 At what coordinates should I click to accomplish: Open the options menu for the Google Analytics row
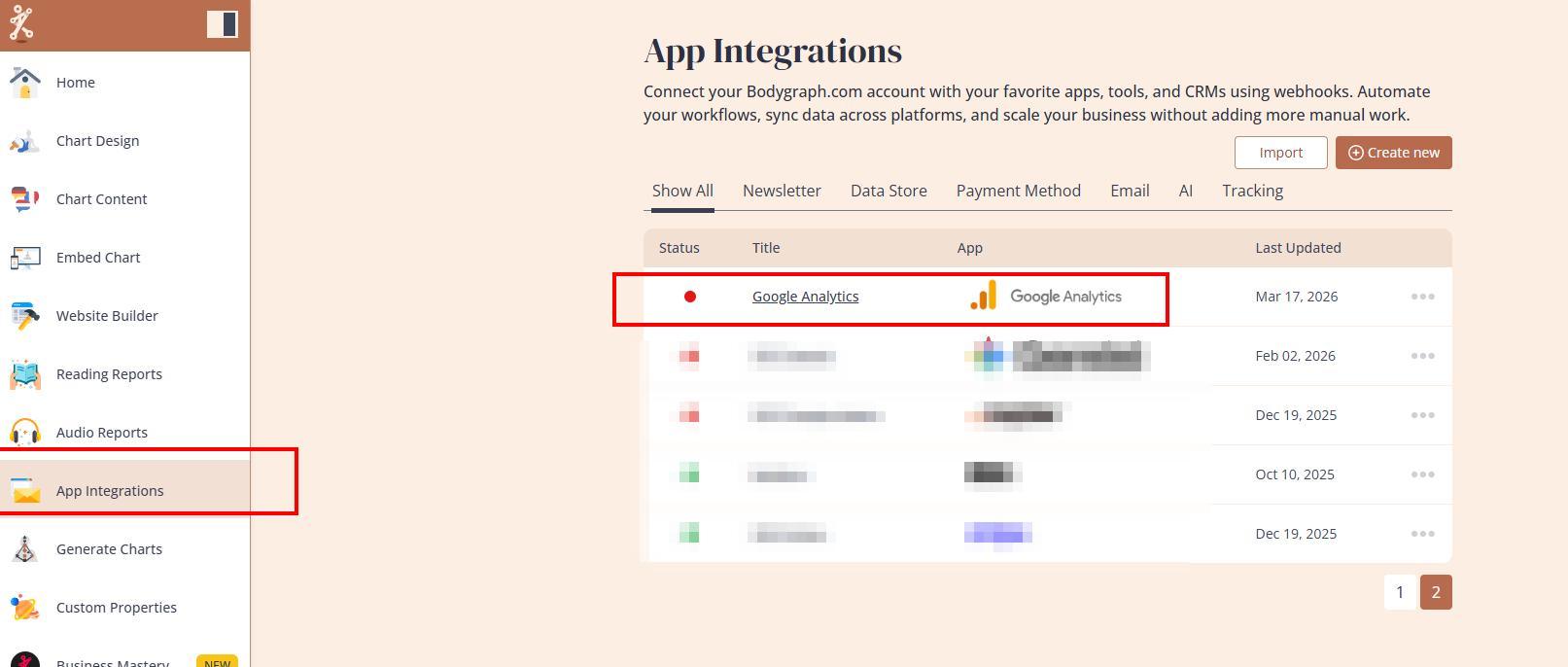[x=1422, y=297]
